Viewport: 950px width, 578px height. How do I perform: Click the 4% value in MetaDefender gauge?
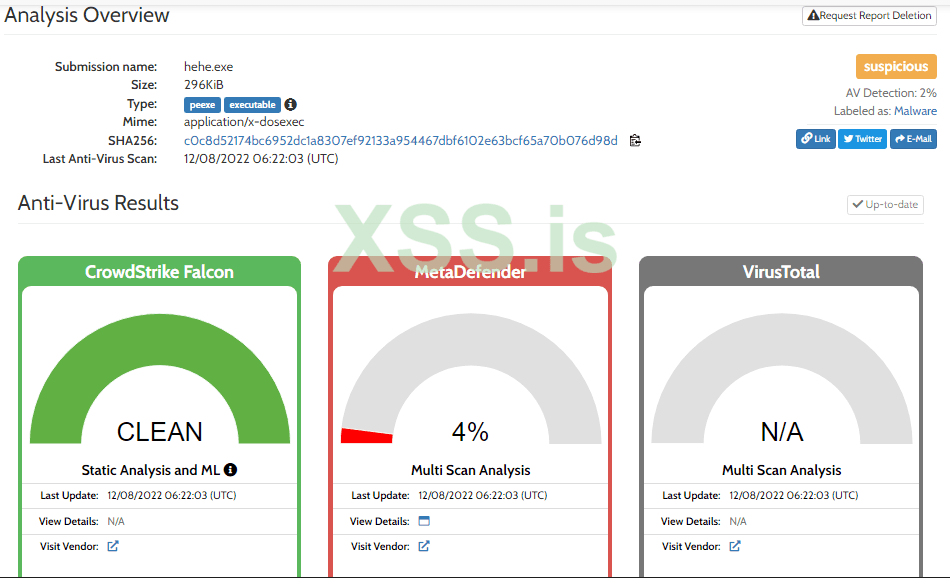point(470,432)
